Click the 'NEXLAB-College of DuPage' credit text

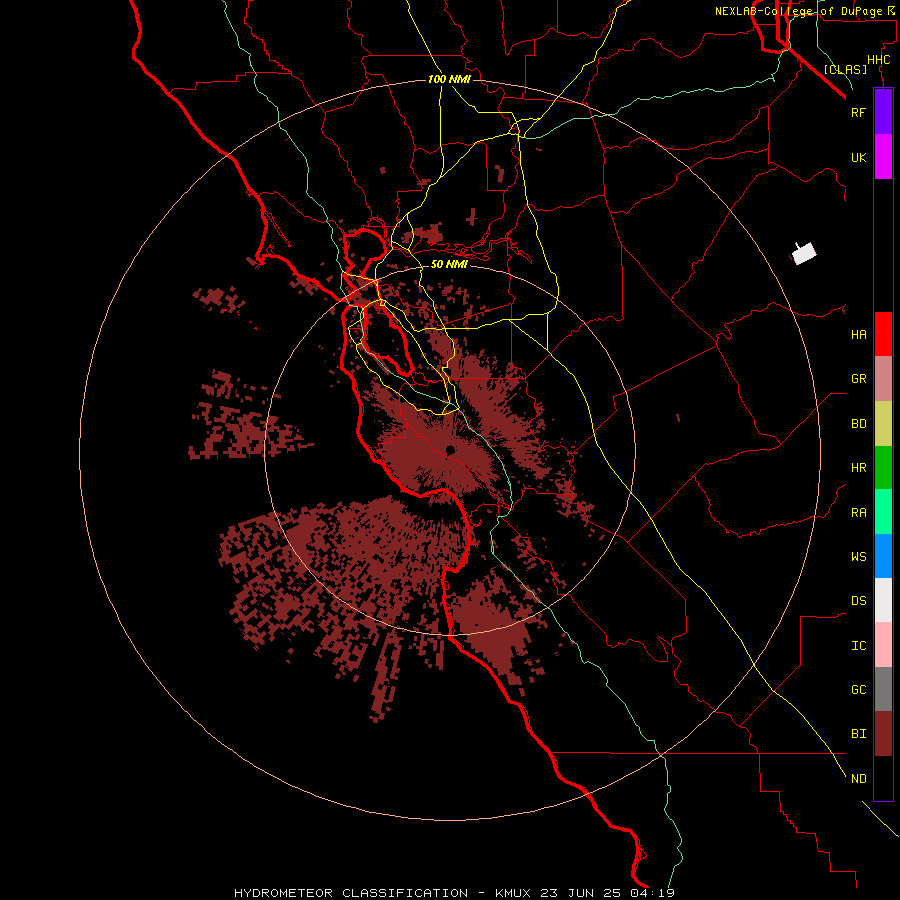pyautogui.click(x=800, y=11)
